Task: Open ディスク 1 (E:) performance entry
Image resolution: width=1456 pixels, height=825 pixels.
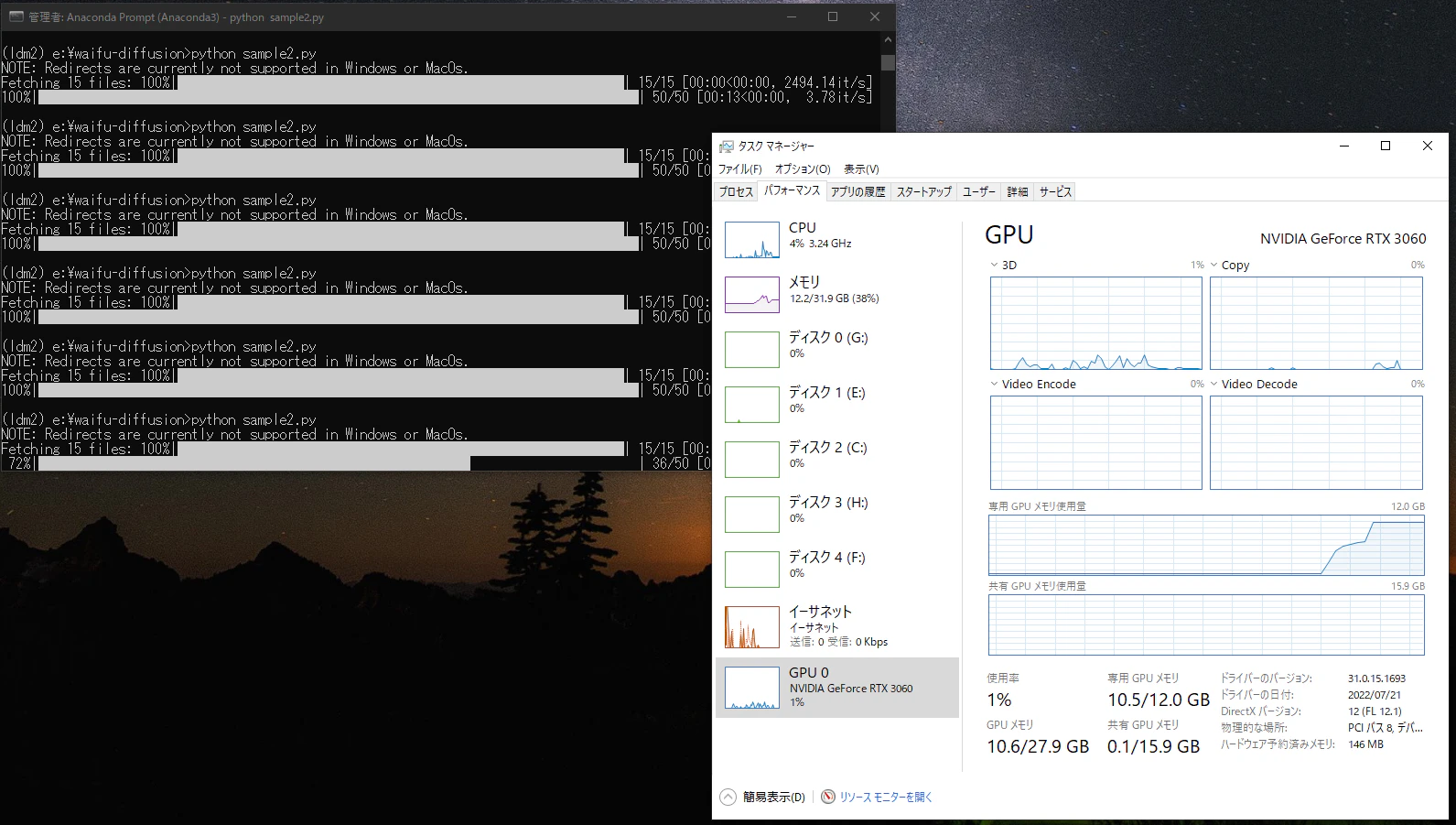Action: pos(836,404)
